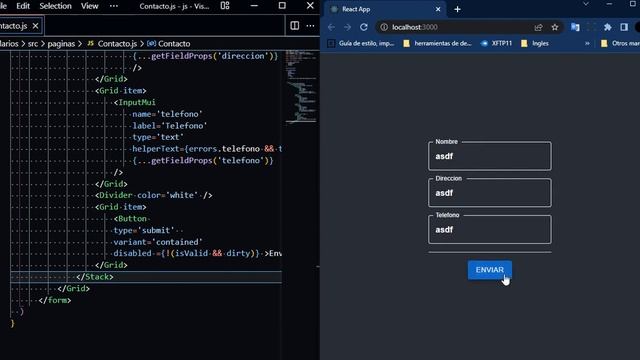
Task: View site information icon in address bar
Action: coord(384,27)
